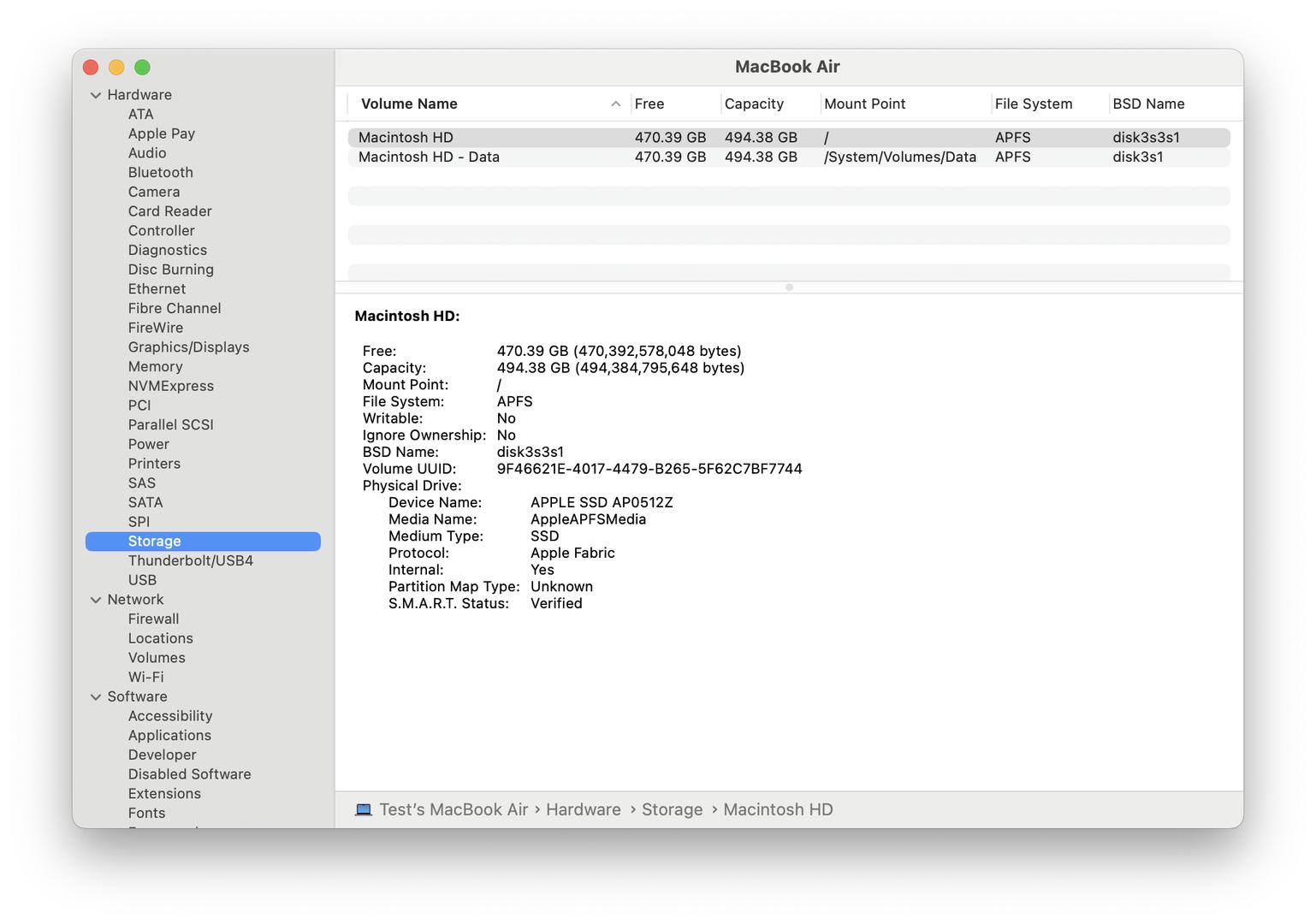The image size is (1316, 924).
Task: Select Bluetooth in Hardware list
Action: tap(160, 172)
